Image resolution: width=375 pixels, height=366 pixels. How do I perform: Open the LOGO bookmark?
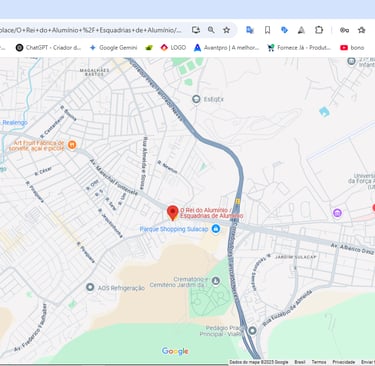click(x=173, y=48)
